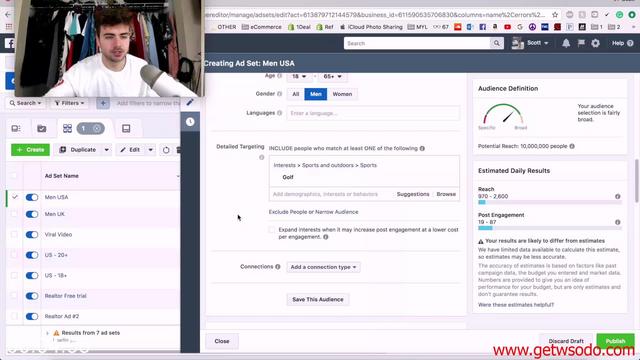
Task: Open the clock history icon
Action: [190, 122]
